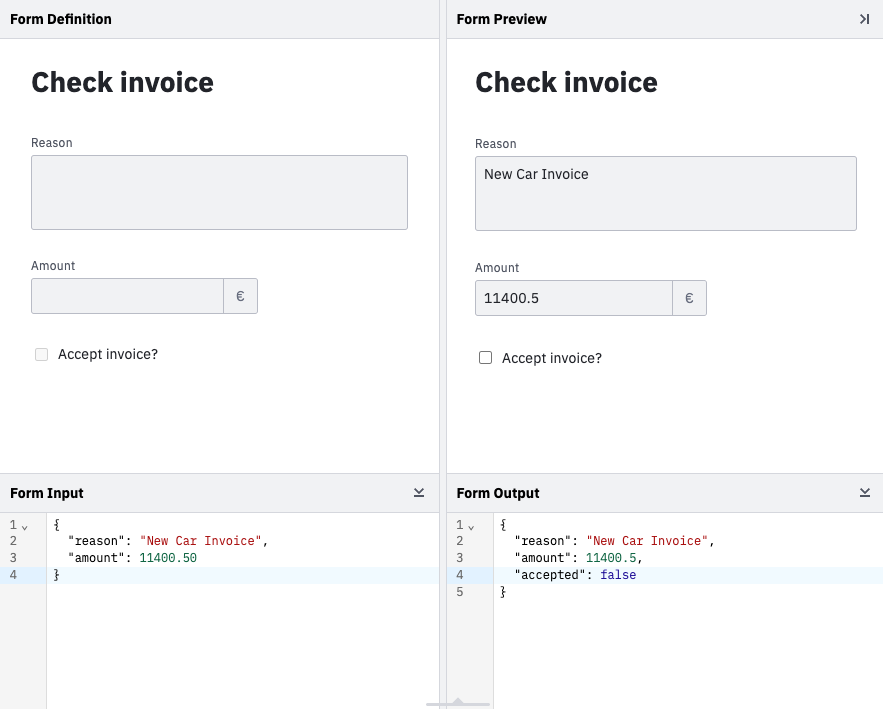Screen dimensions: 883x709
Task: Click the Amount field showing 11400.5
Action: tap(574, 298)
